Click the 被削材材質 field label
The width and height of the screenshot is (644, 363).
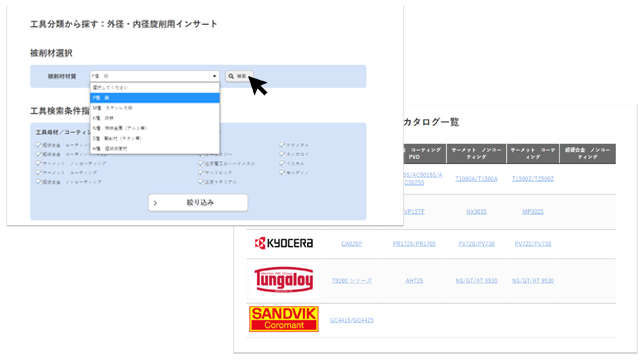(x=62, y=76)
